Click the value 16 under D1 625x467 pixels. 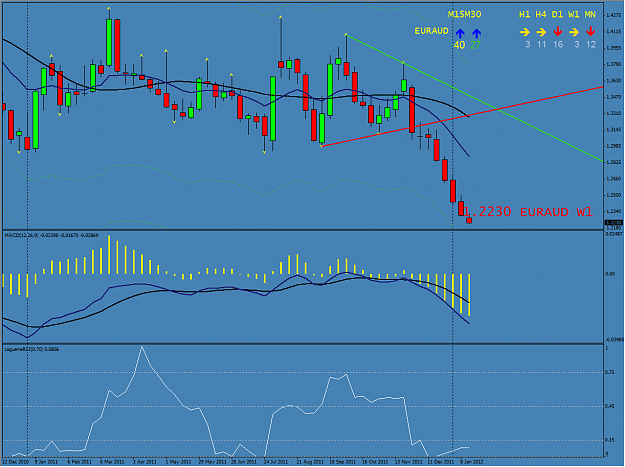click(x=558, y=45)
